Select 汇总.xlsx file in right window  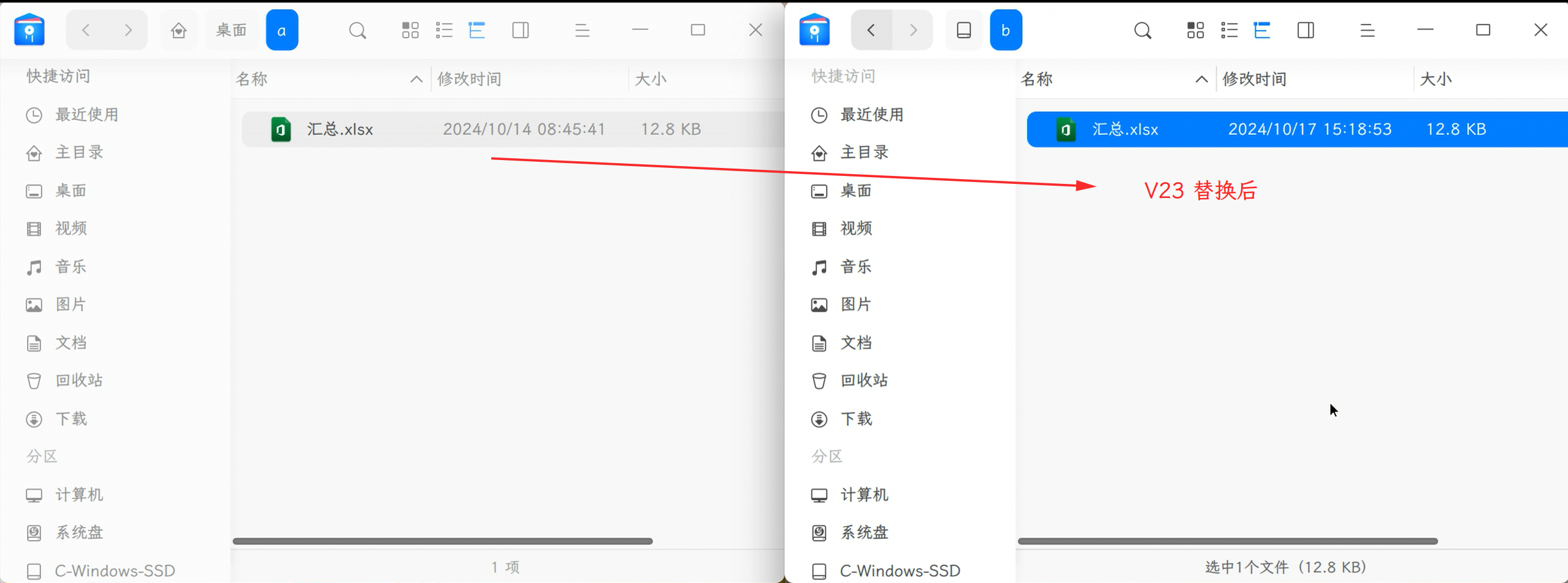pos(1297,129)
